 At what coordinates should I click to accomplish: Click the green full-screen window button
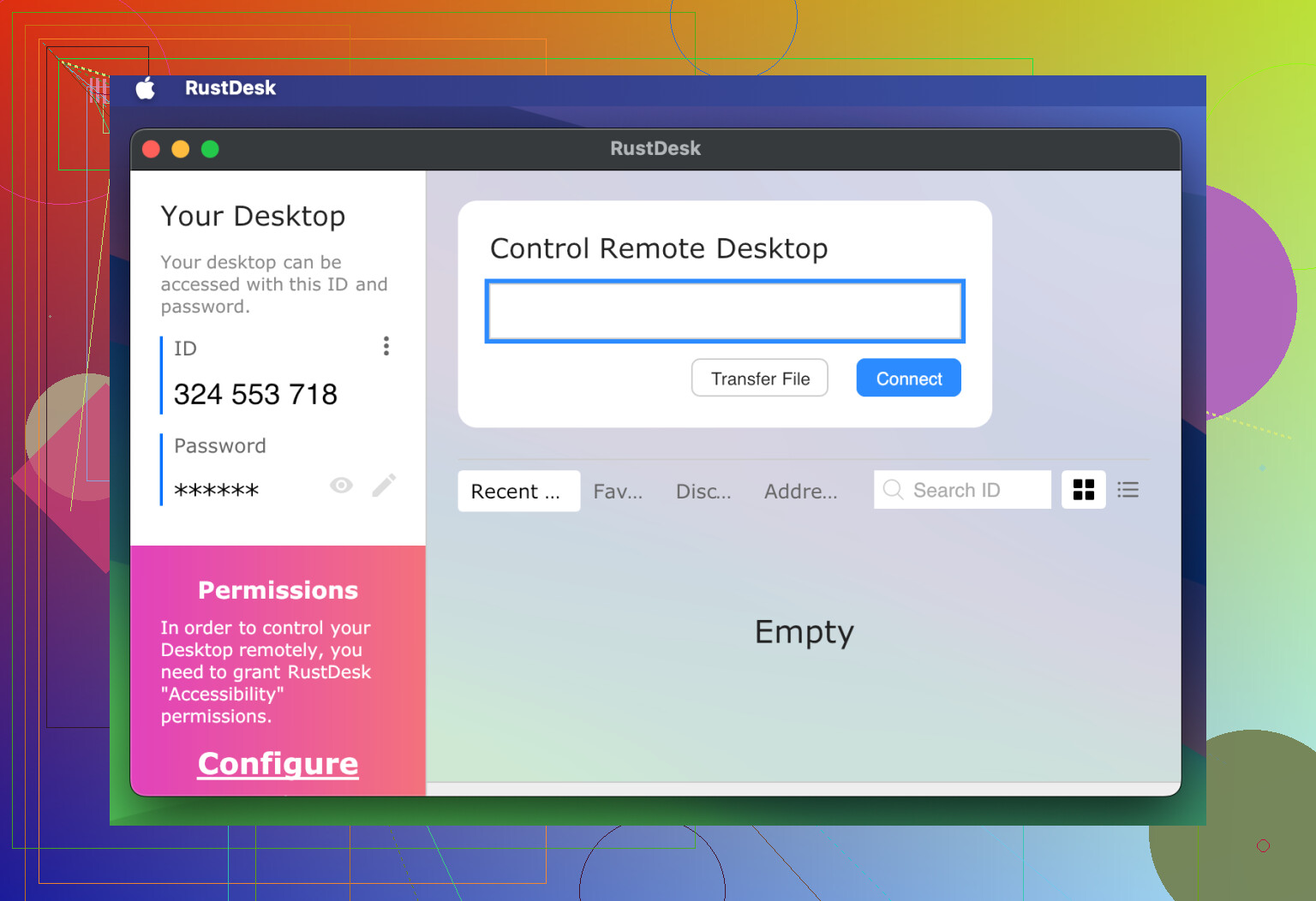(x=210, y=150)
